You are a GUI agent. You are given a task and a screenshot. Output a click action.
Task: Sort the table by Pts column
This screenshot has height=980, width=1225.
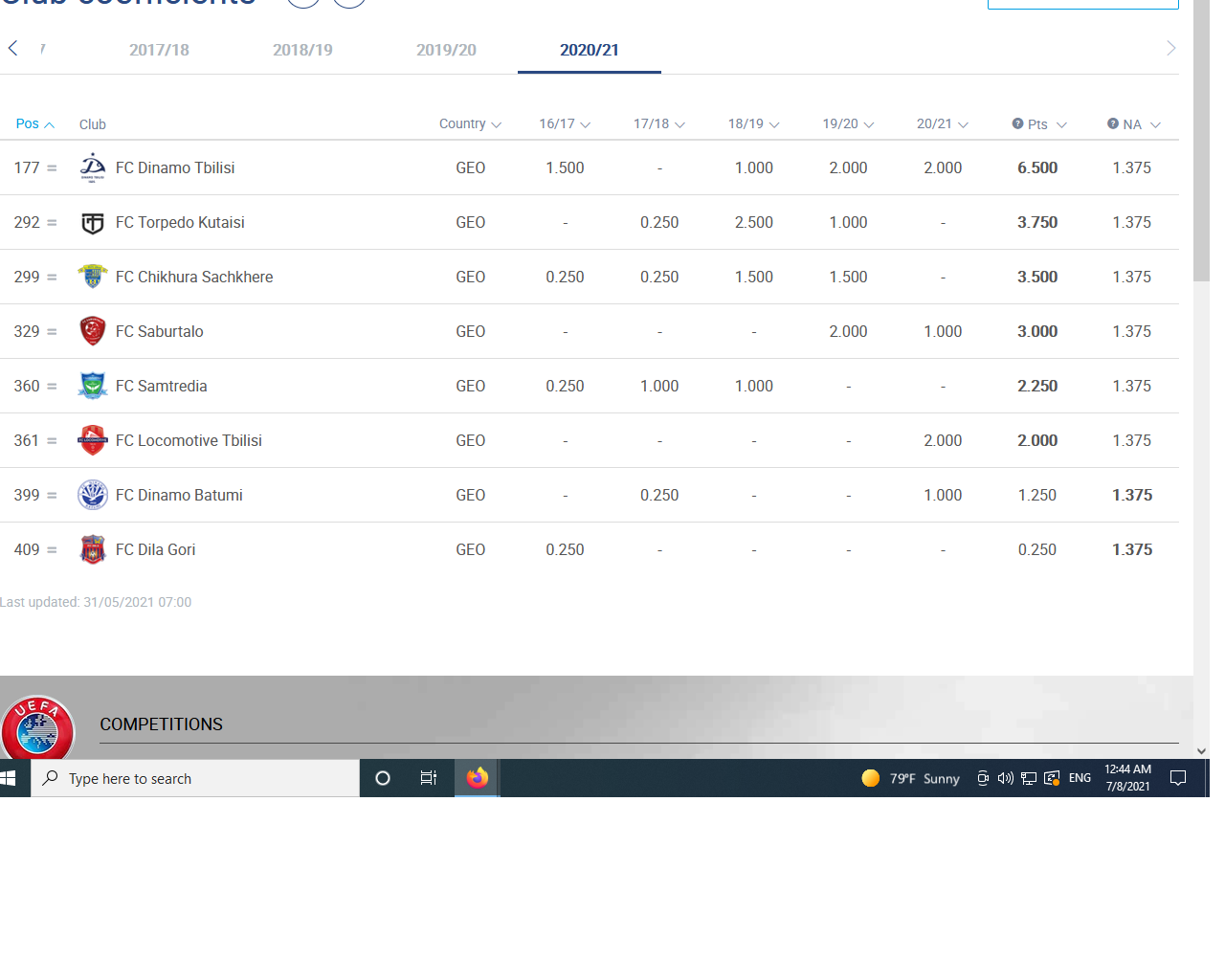tap(1047, 124)
